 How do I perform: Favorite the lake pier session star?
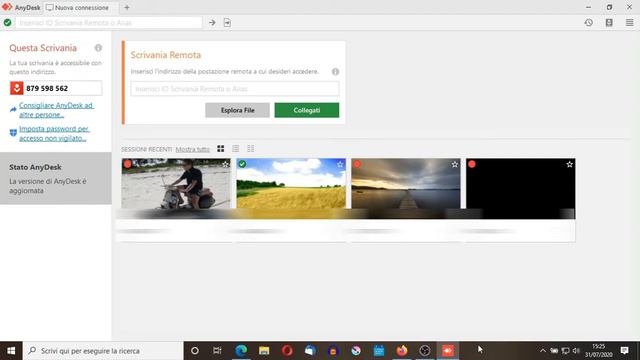(455, 164)
